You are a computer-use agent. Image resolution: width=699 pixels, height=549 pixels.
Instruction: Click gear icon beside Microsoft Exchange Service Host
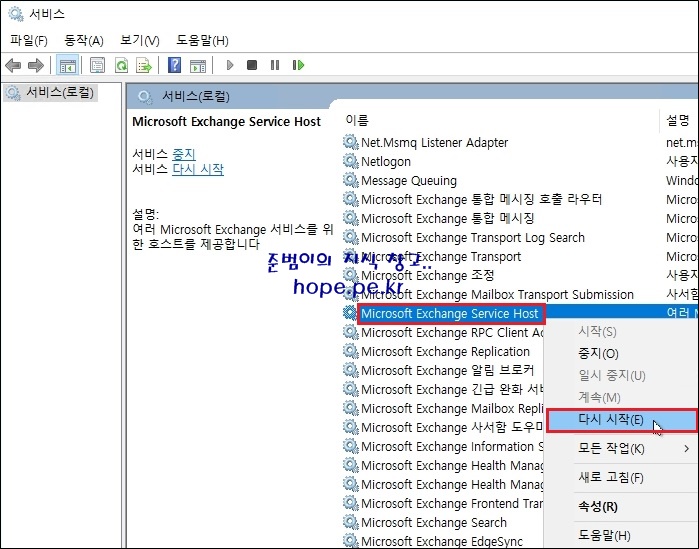(350, 313)
